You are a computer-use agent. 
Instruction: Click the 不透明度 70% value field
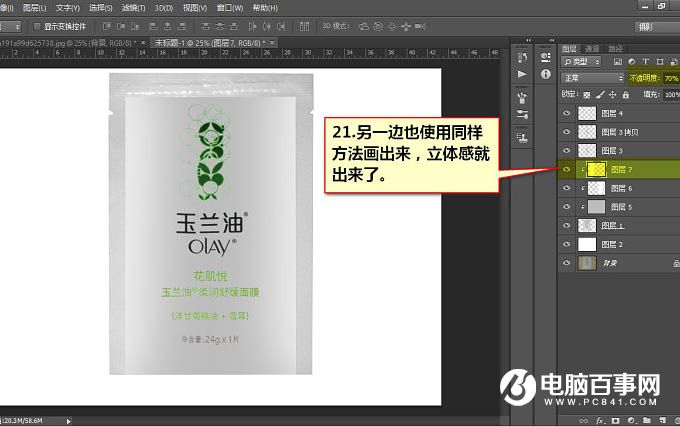[x=671, y=78]
